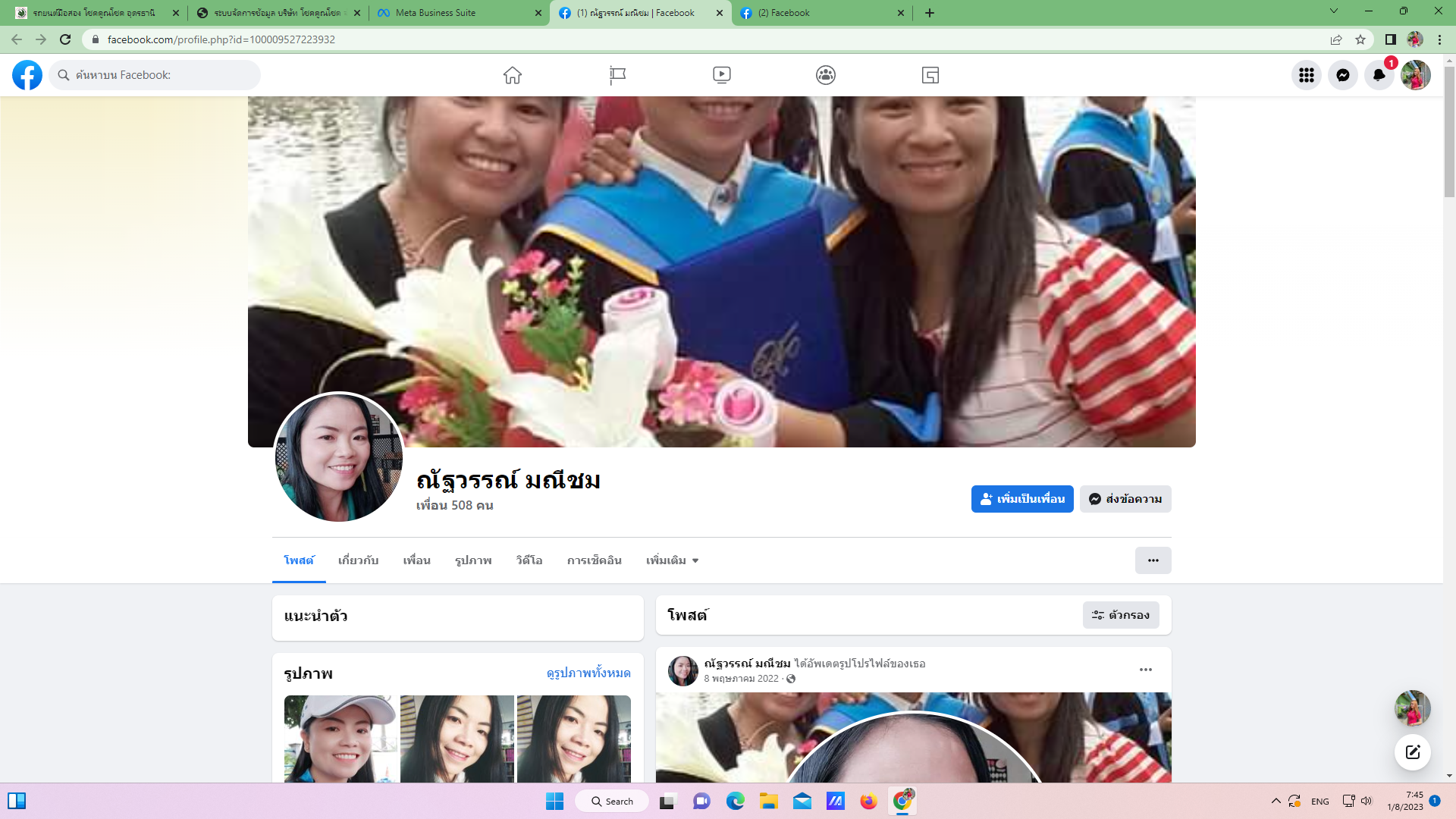This screenshot has height=819, width=1456.
Task: Open the post's three-dots menu
Action: (1145, 670)
